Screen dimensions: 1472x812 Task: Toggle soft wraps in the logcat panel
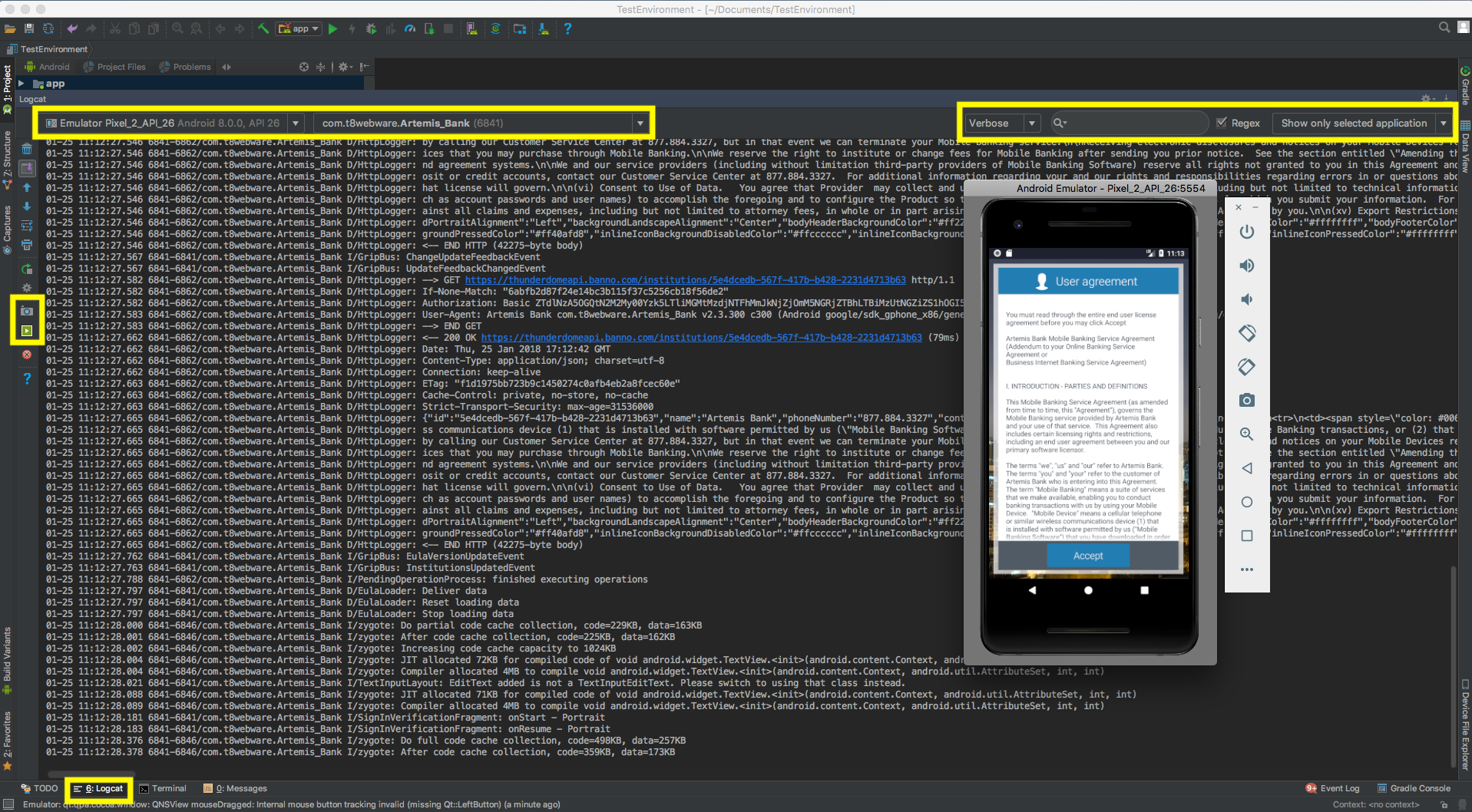(x=27, y=226)
